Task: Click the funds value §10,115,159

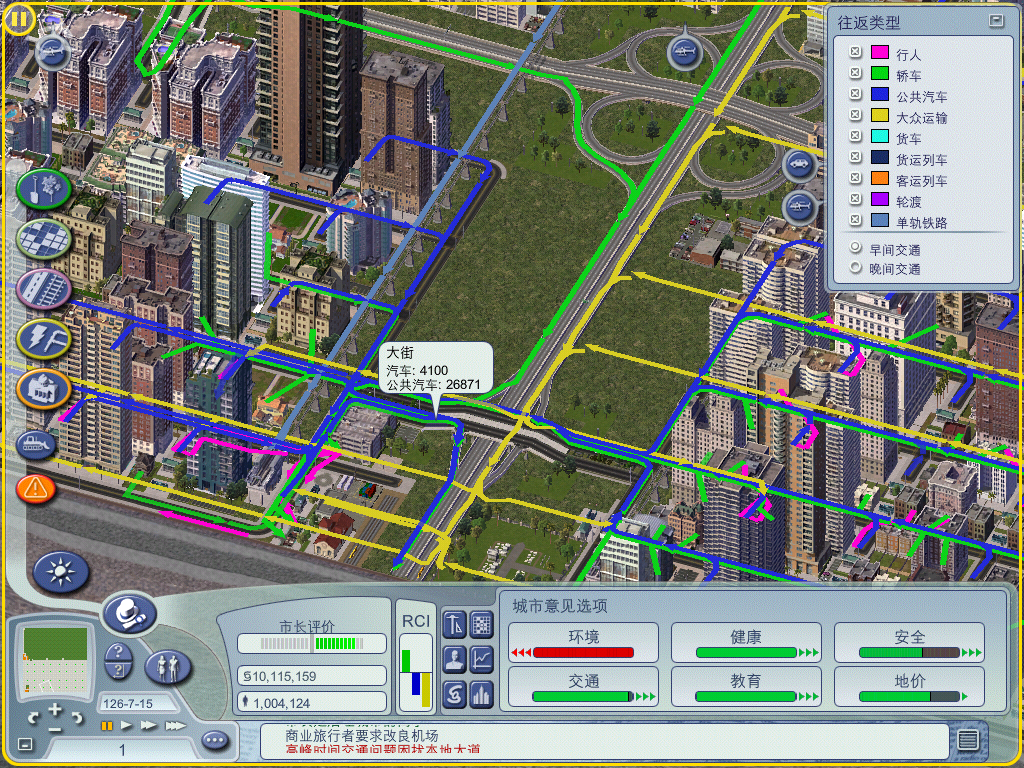Action: pyautogui.click(x=312, y=676)
